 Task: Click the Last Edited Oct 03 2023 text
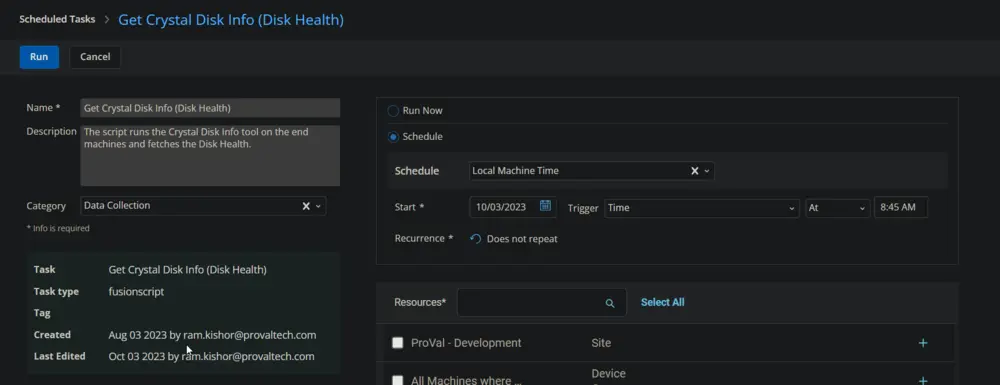pyautogui.click(x=211, y=356)
